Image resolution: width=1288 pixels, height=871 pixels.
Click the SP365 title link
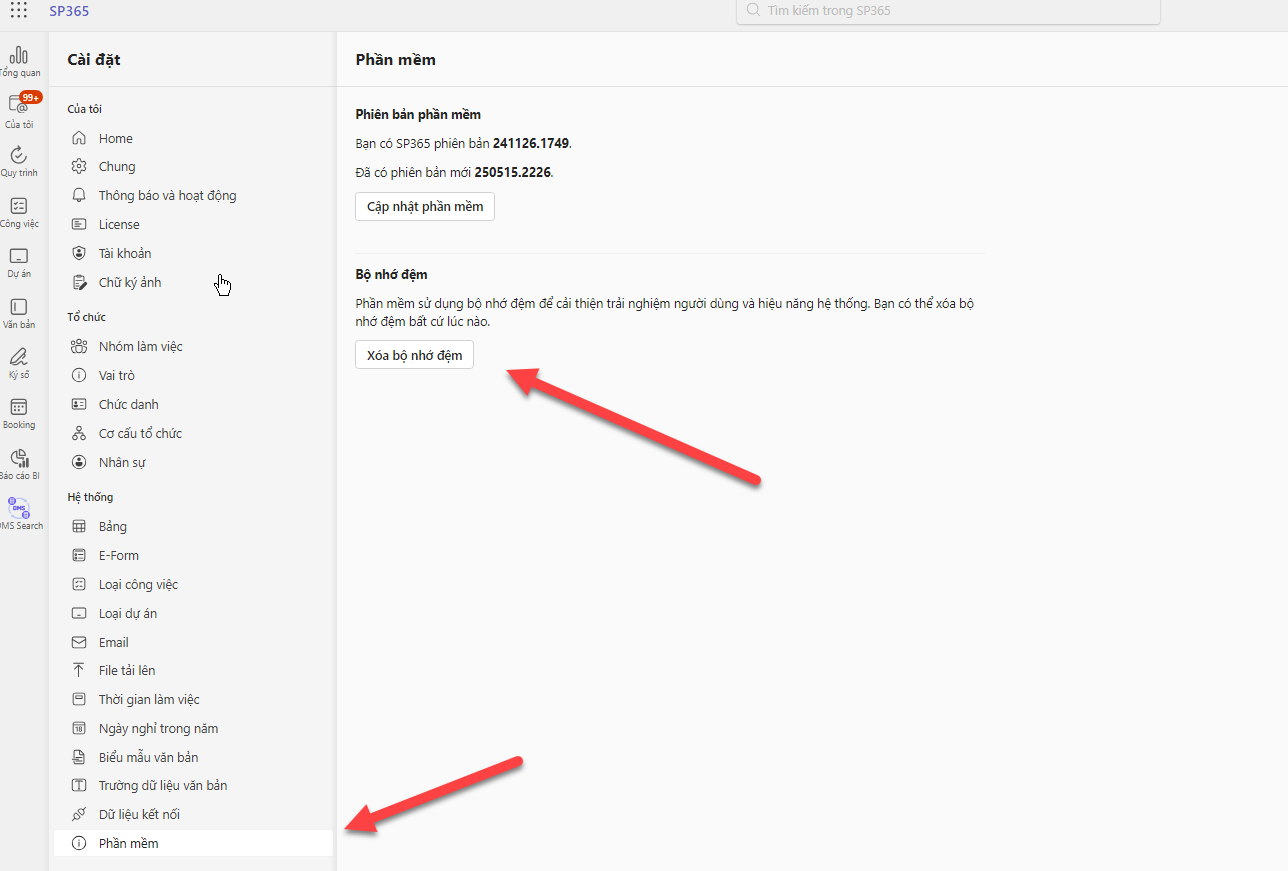click(69, 11)
